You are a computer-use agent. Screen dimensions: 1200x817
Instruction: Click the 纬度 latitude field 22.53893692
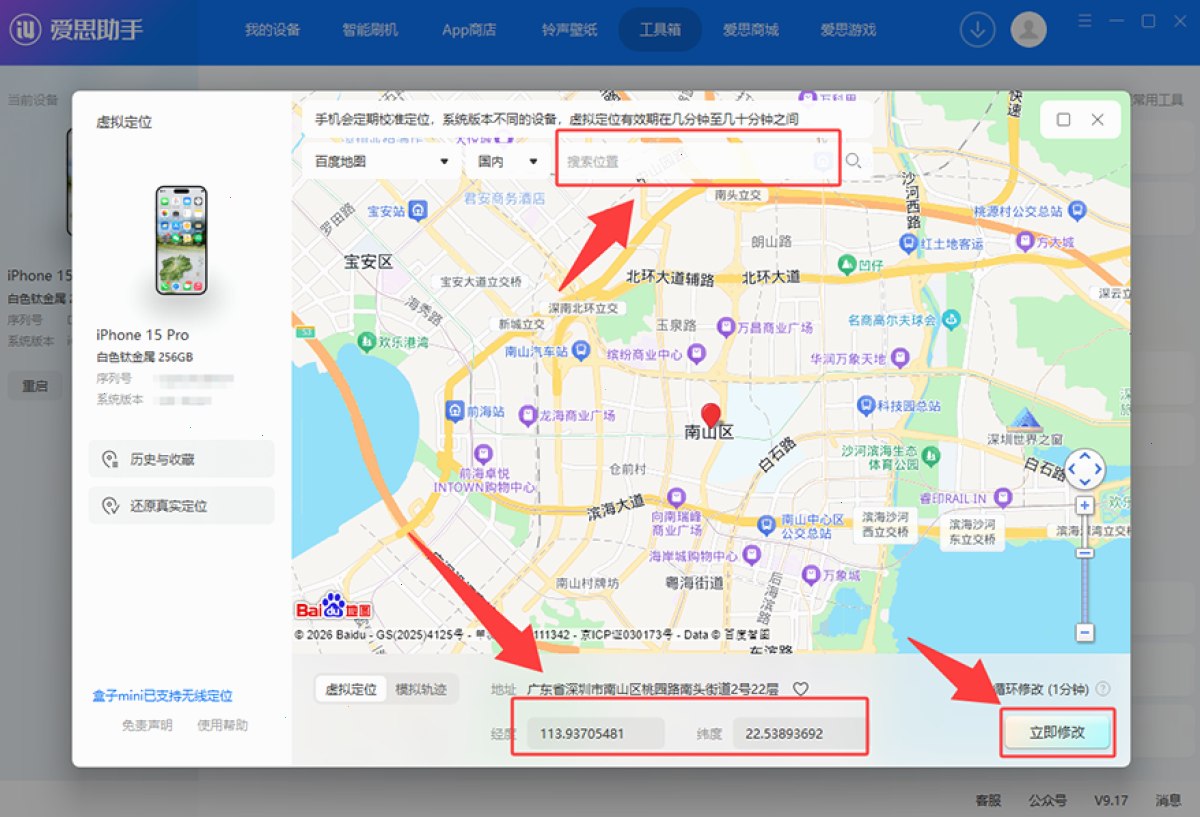click(798, 733)
